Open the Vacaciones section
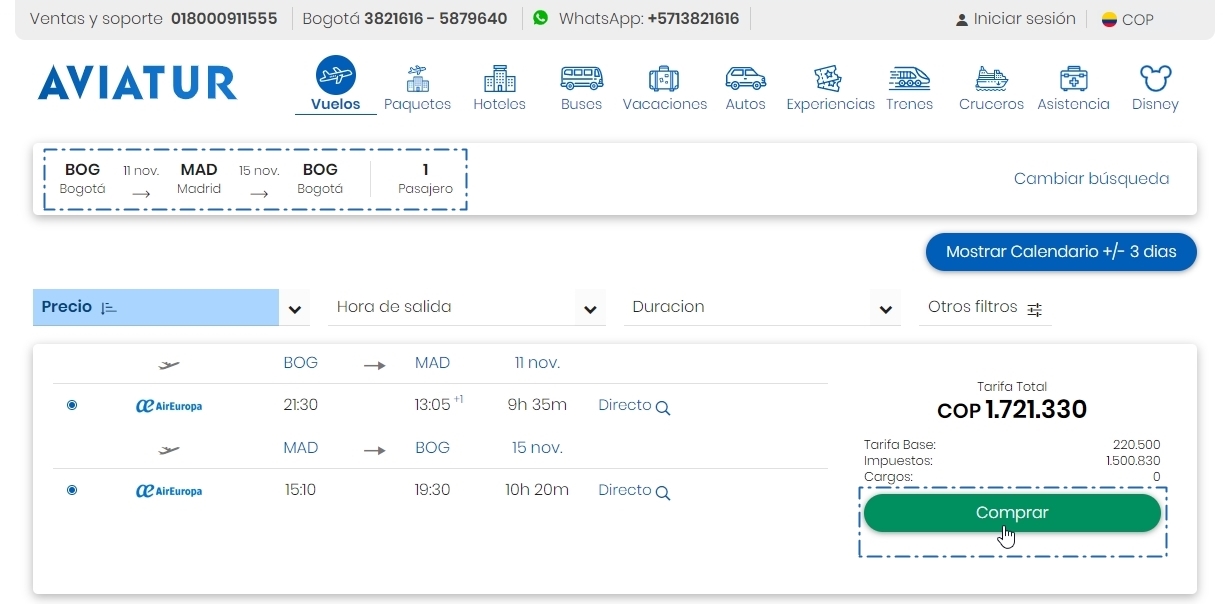 point(664,88)
